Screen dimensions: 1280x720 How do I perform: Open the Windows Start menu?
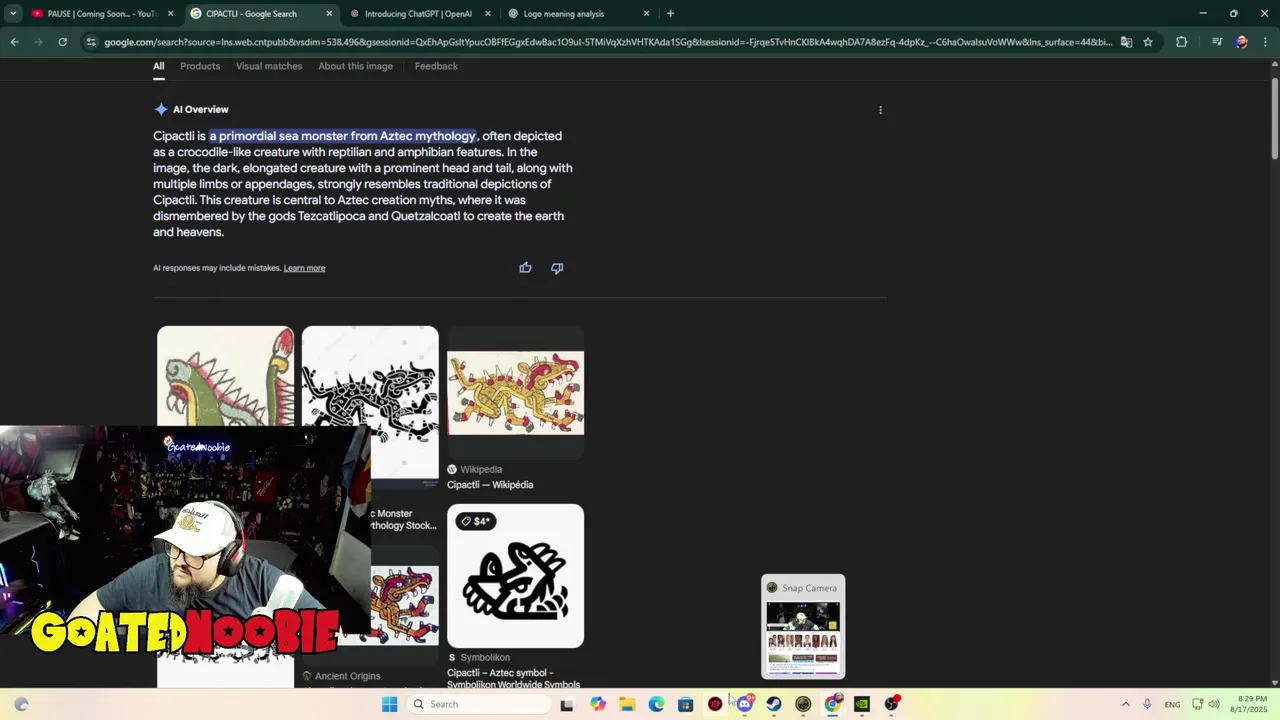click(389, 704)
